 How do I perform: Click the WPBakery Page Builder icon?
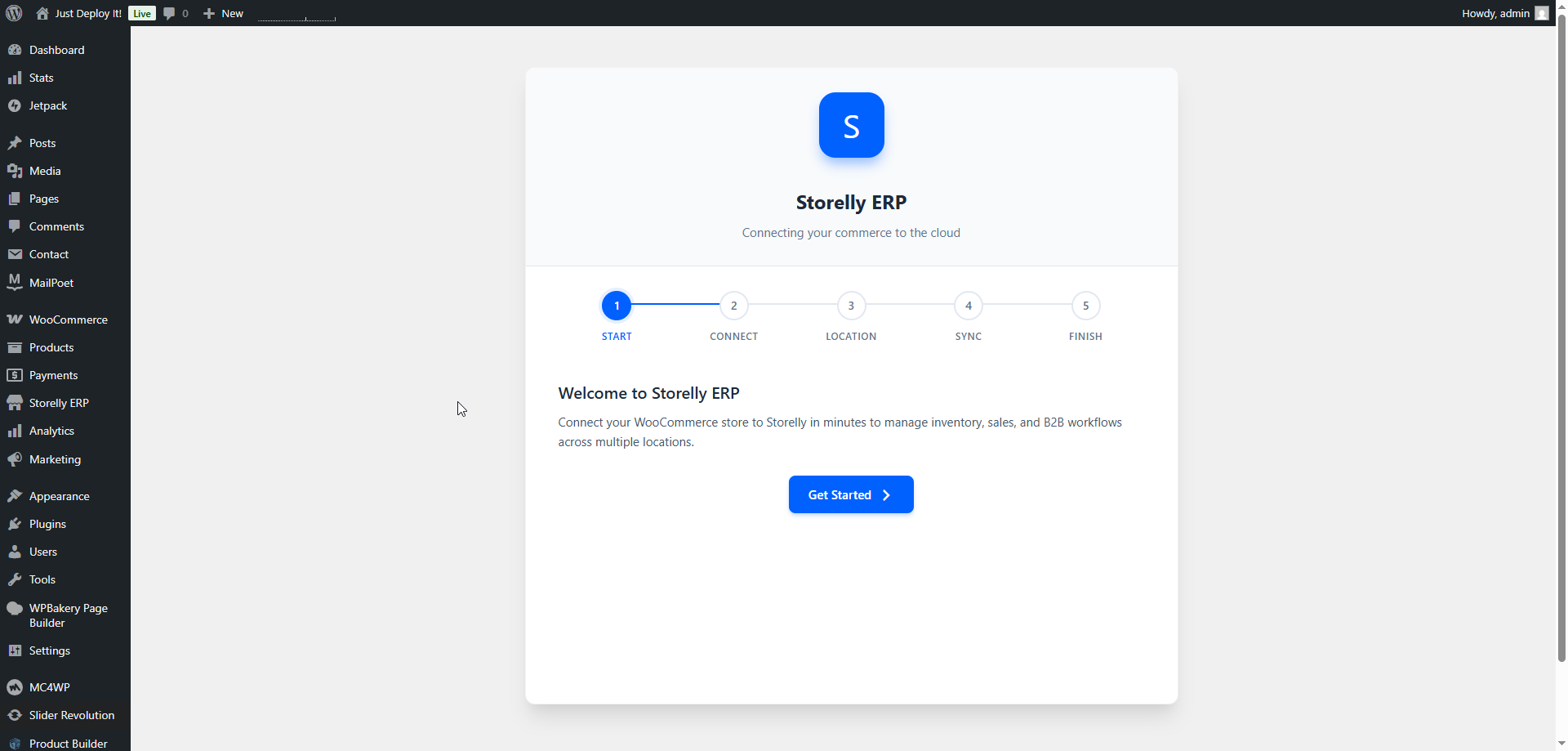(x=15, y=608)
